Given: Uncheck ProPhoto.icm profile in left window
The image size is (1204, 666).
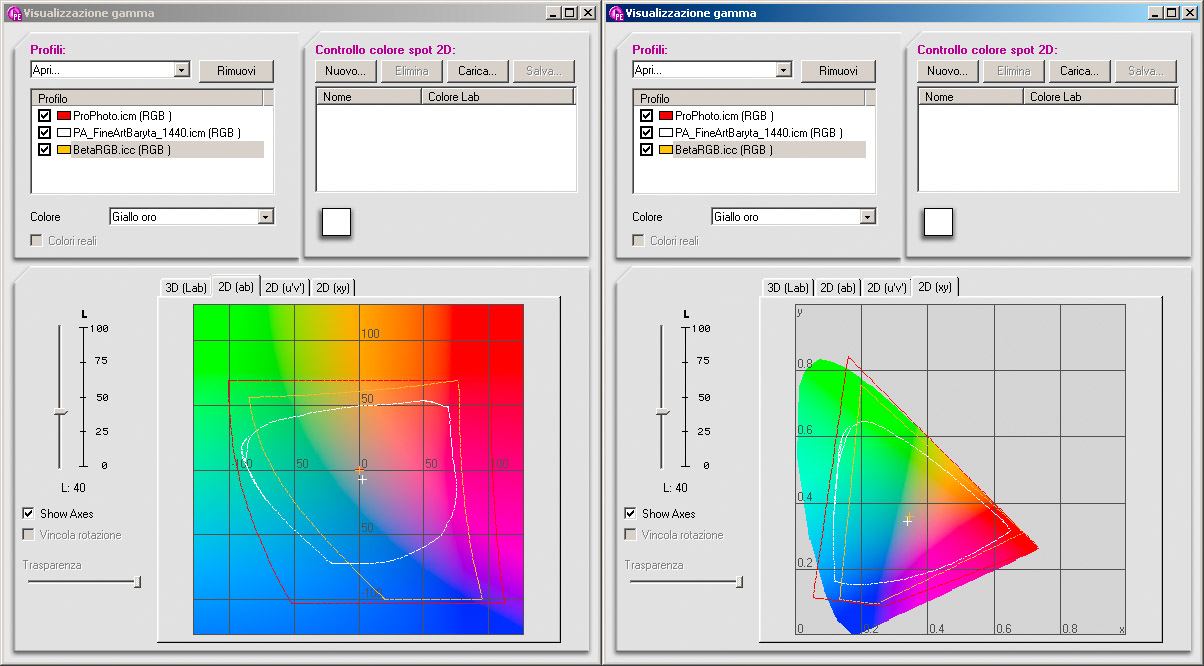Looking at the screenshot, I should tap(44, 116).
